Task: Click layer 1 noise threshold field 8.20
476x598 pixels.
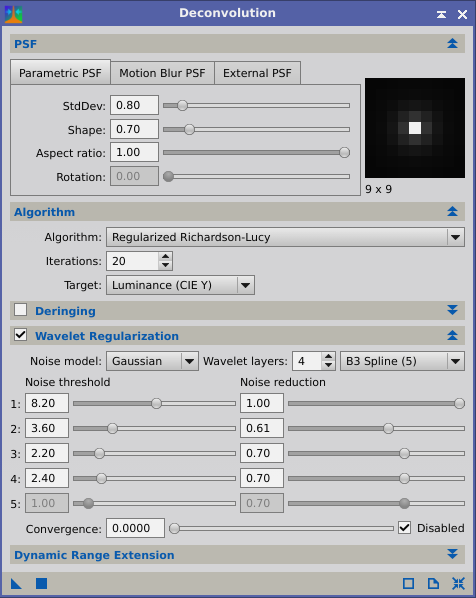Action: click(x=47, y=403)
